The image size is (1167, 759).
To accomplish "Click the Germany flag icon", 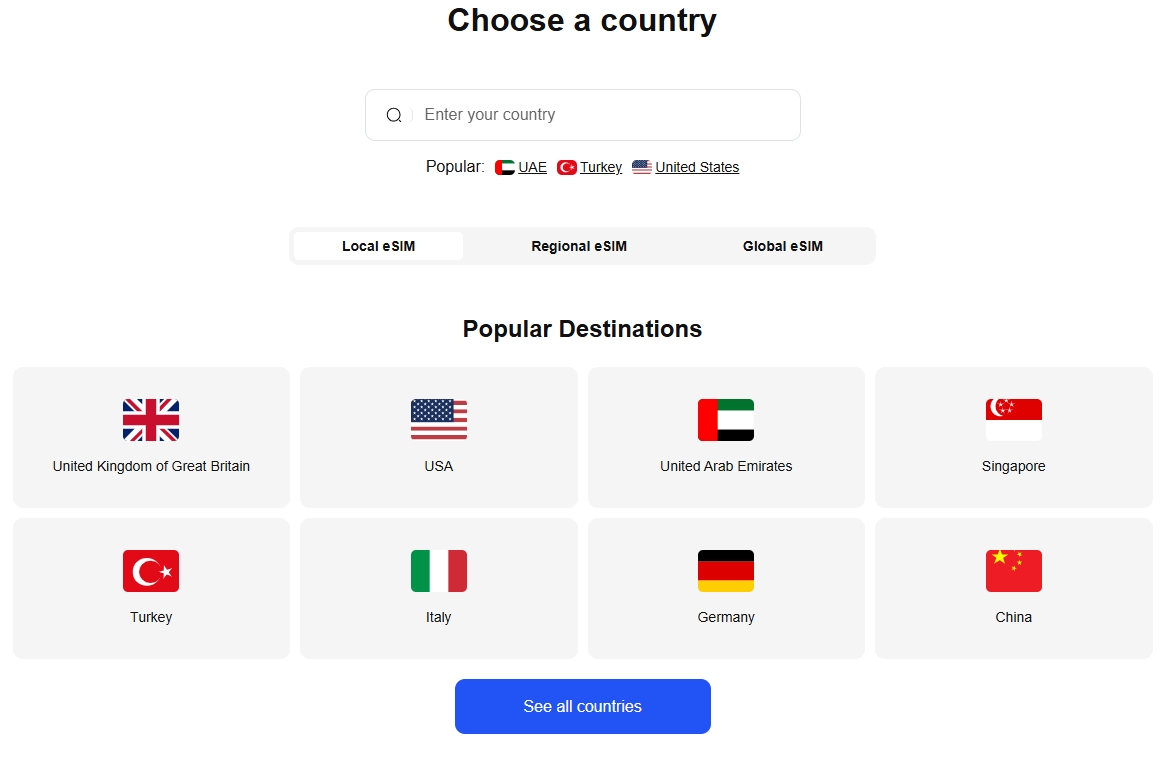I will (x=726, y=571).
